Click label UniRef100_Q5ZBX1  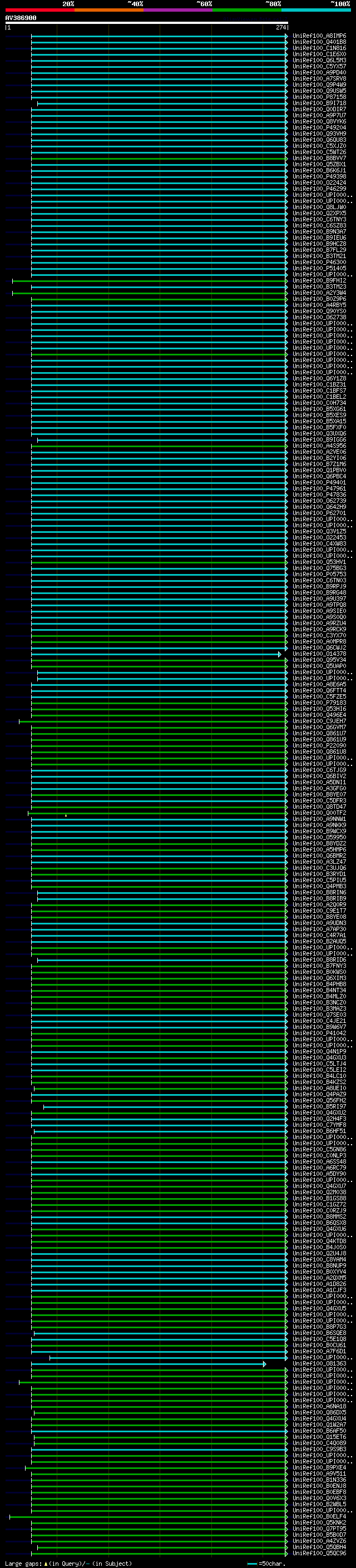(319, 164)
